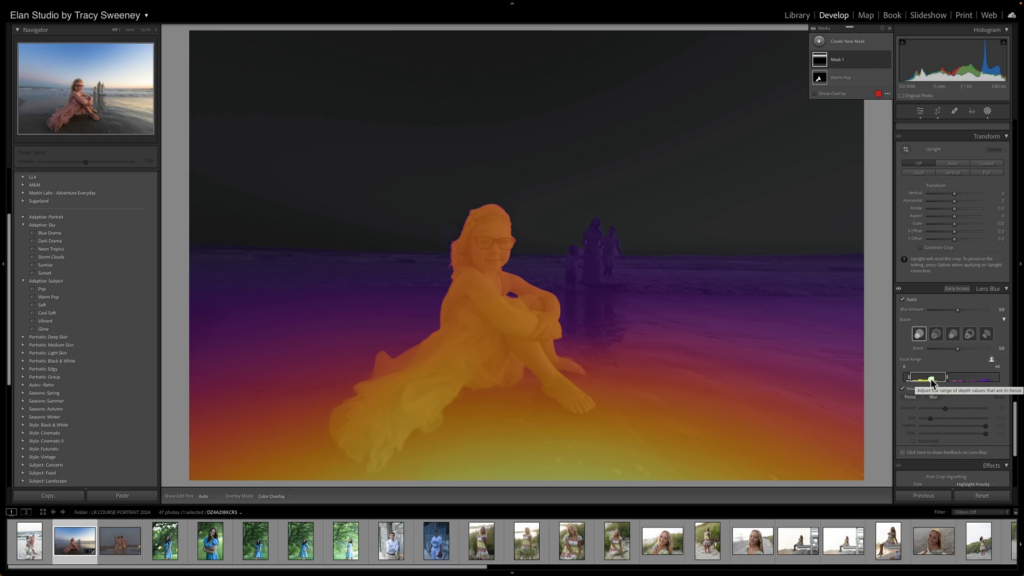Toggle the Original Photo checkbox

coord(901,96)
